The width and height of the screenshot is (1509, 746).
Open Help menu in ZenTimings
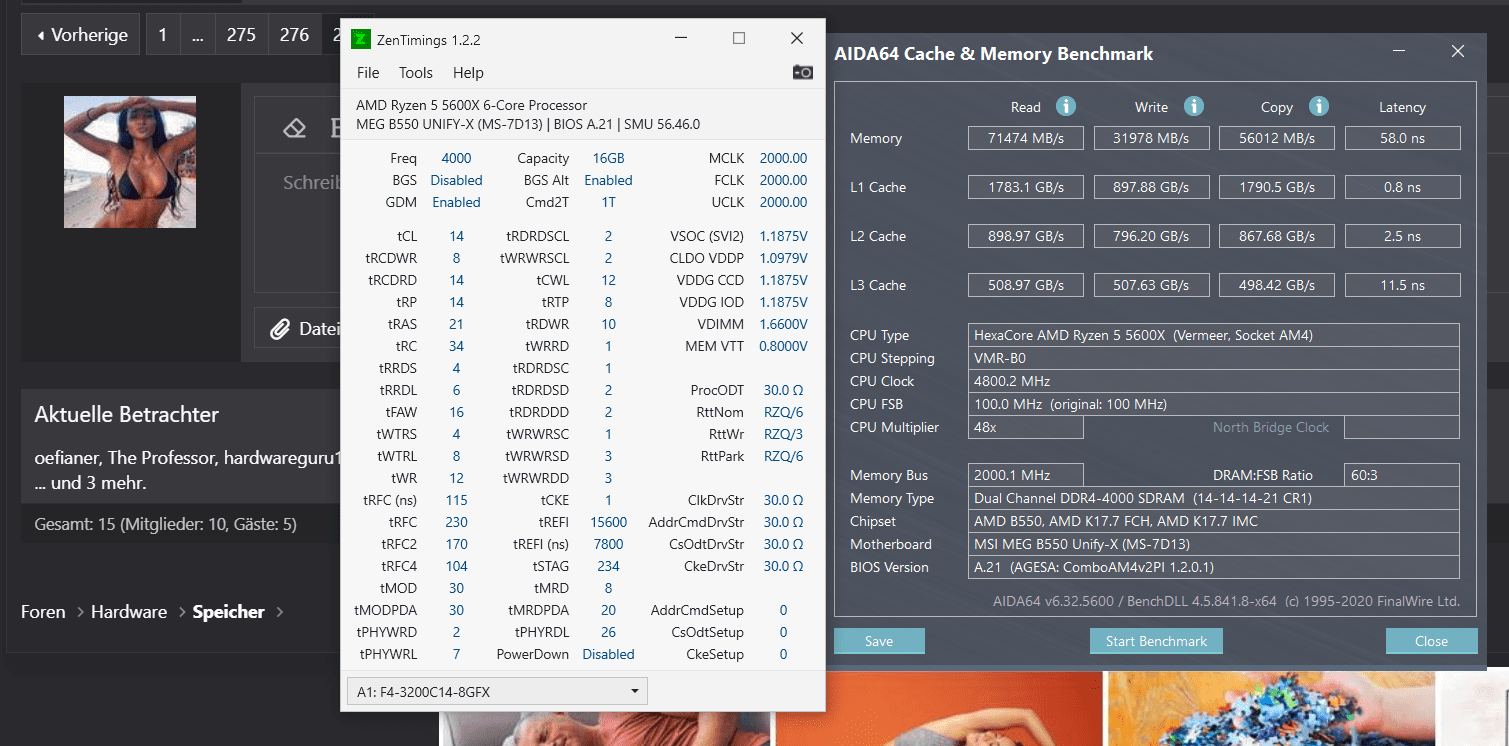click(x=468, y=72)
